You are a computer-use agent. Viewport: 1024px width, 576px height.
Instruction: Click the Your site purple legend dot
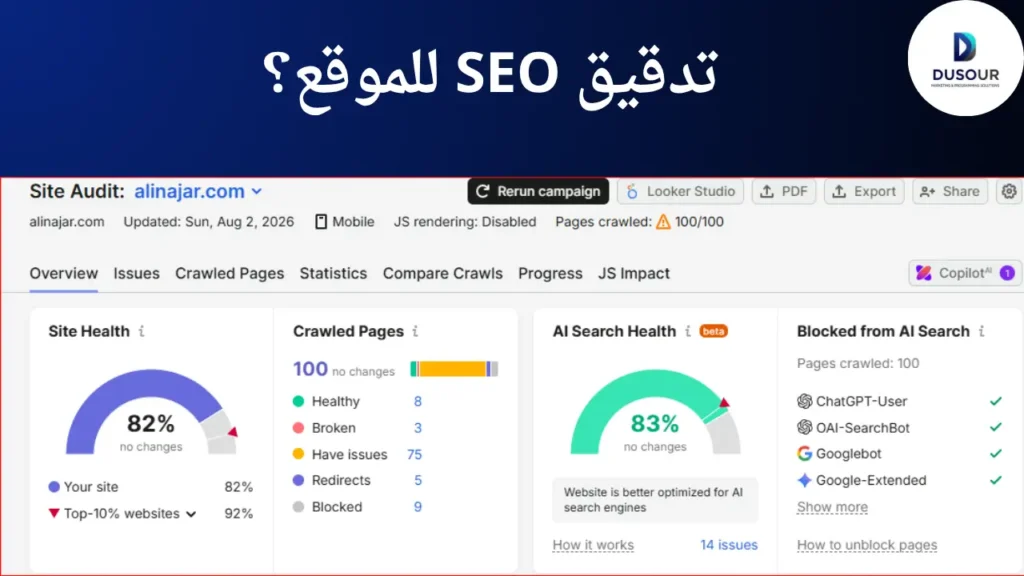[54, 487]
